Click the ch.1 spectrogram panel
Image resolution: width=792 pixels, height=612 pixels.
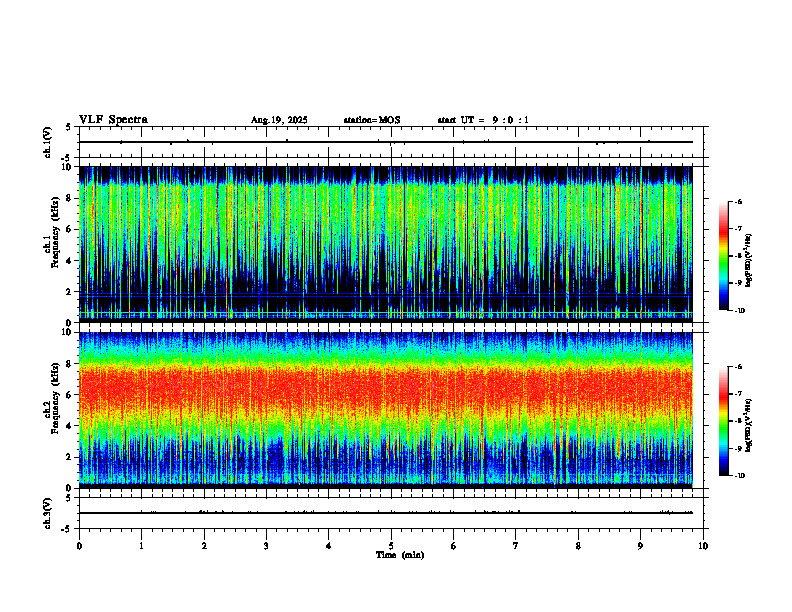(x=386, y=244)
